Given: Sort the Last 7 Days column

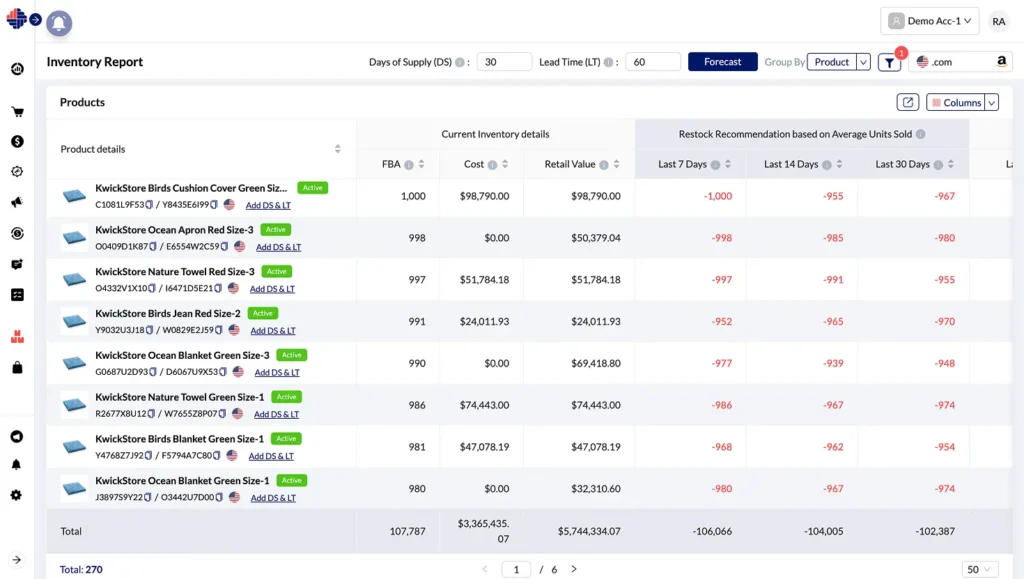Looking at the screenshot, I should pyautogui.click(x=728, y=164).
